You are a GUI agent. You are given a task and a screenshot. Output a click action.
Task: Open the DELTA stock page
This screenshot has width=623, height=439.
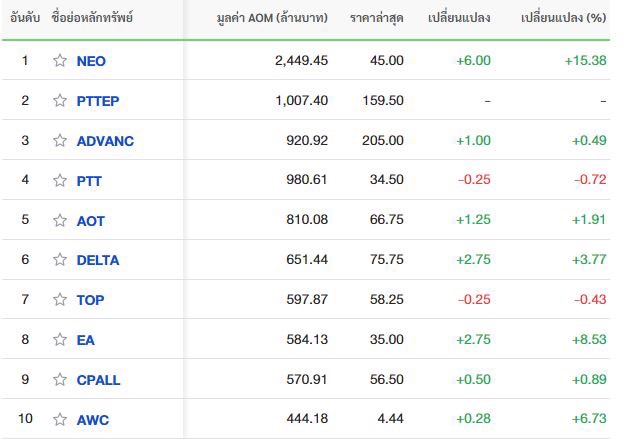click(98, 260)
